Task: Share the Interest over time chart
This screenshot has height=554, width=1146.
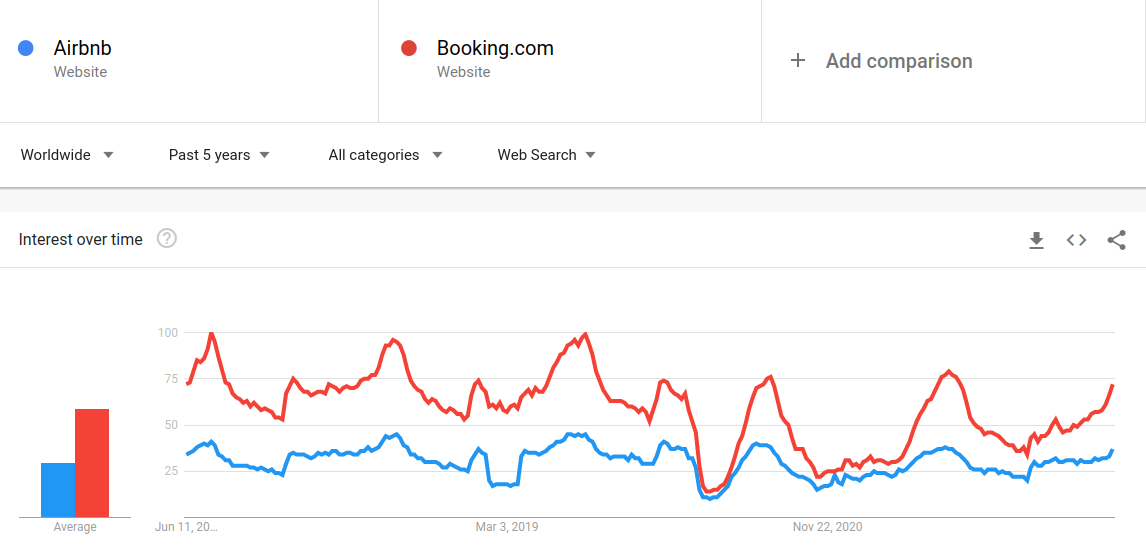Action: (1116, 240)
